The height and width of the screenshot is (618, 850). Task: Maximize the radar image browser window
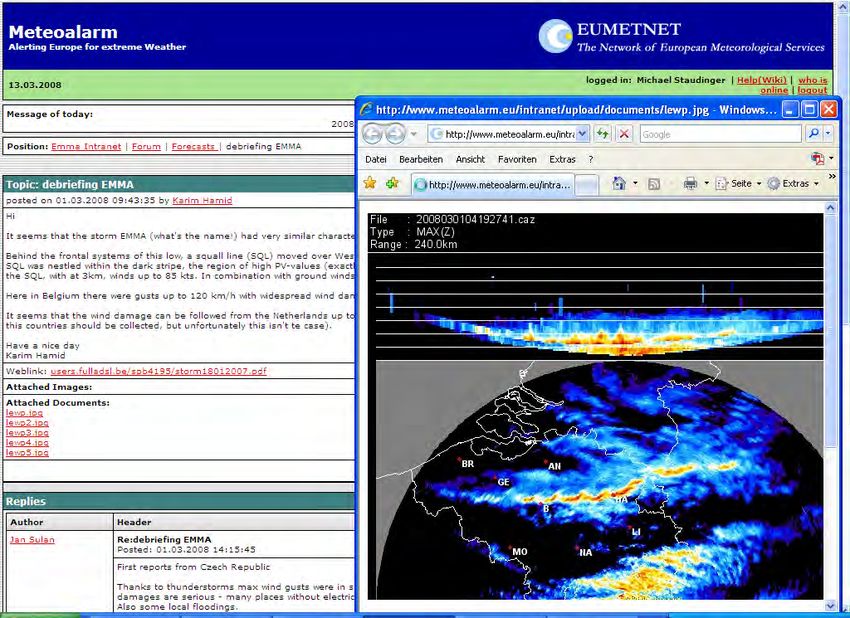809,110
